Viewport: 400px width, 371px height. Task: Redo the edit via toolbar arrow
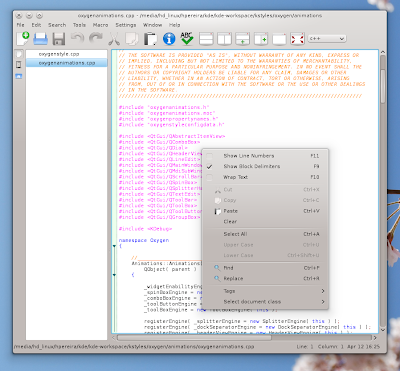96,38
